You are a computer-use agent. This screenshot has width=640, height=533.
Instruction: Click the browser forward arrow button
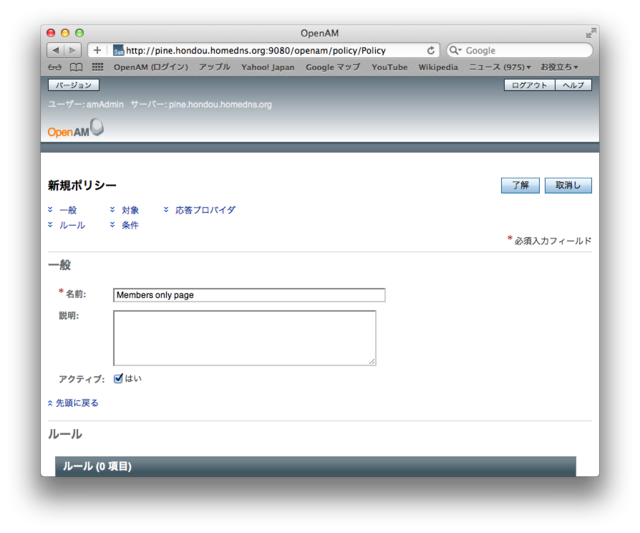pyautogui.click(x=73, y=50)
